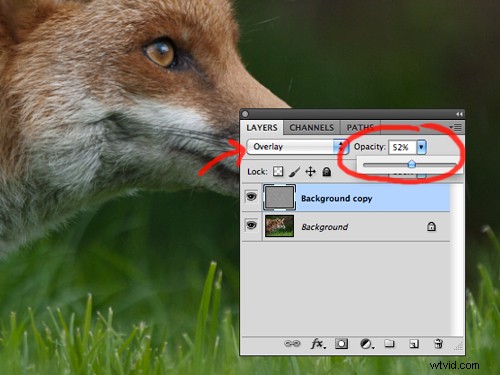500x375 pixels.
Task: Click the link layers icon
Action: [x=292, y=343]
